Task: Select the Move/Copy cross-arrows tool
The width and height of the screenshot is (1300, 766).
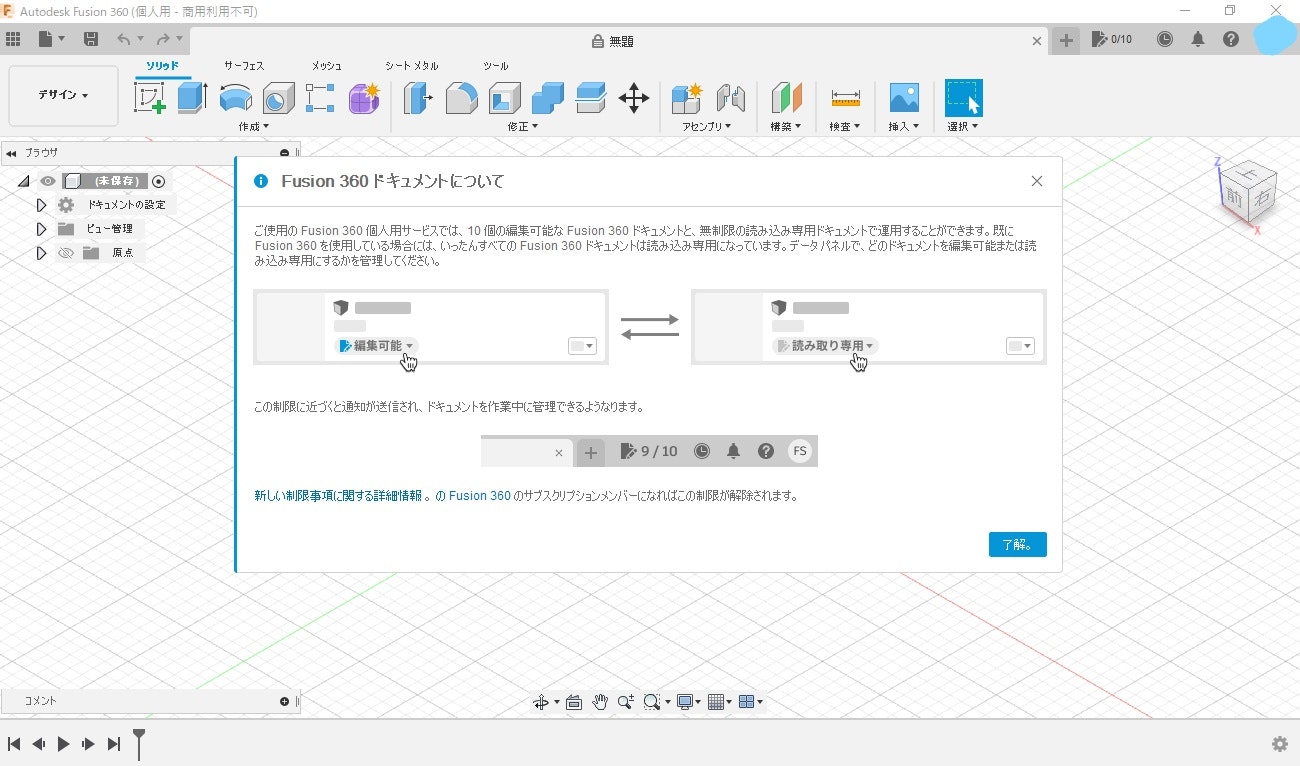Action: click(634, 98)
